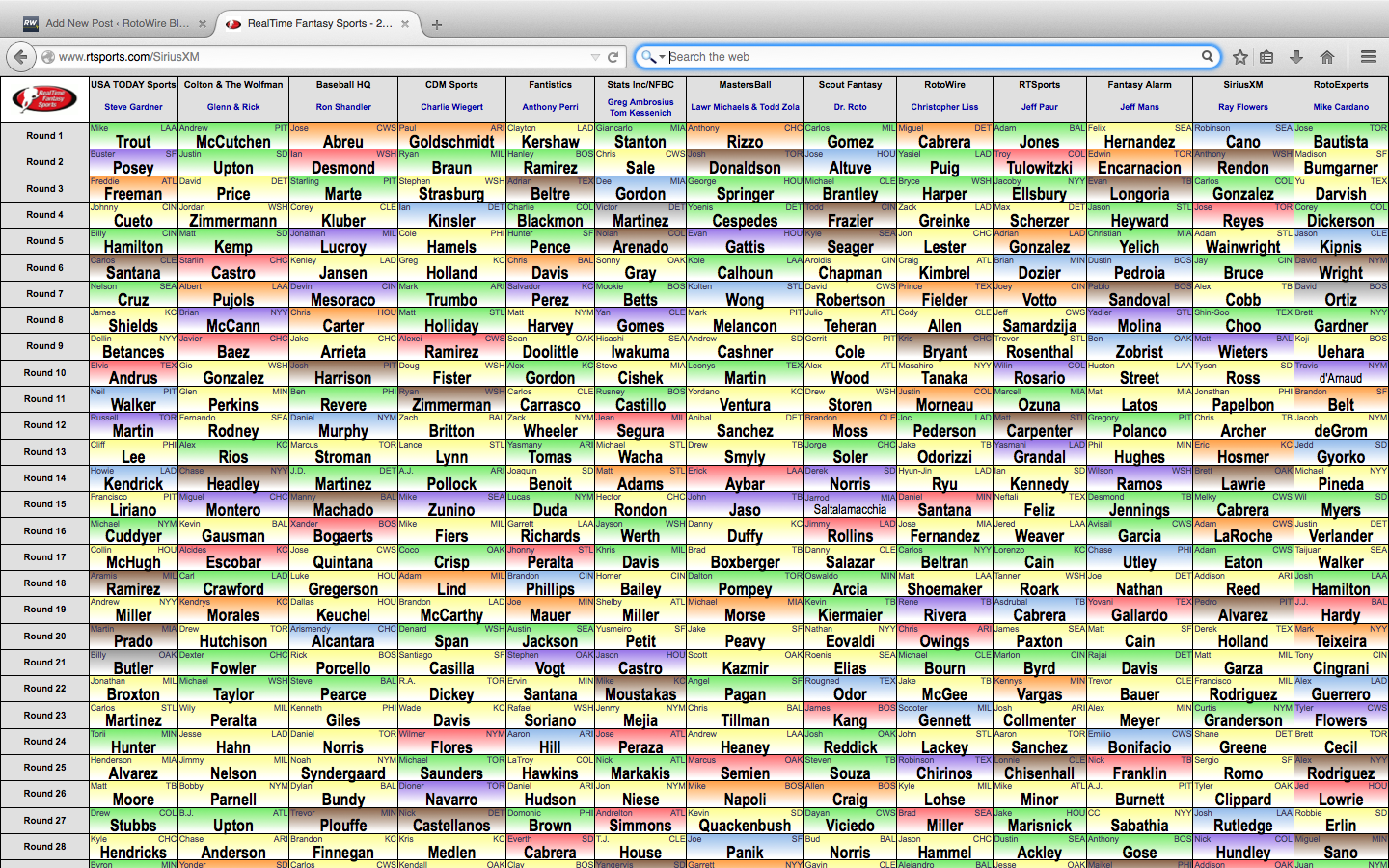
Task: Click the Troy Tulowitzki pick cell
Action: [x=1039, y=162]
